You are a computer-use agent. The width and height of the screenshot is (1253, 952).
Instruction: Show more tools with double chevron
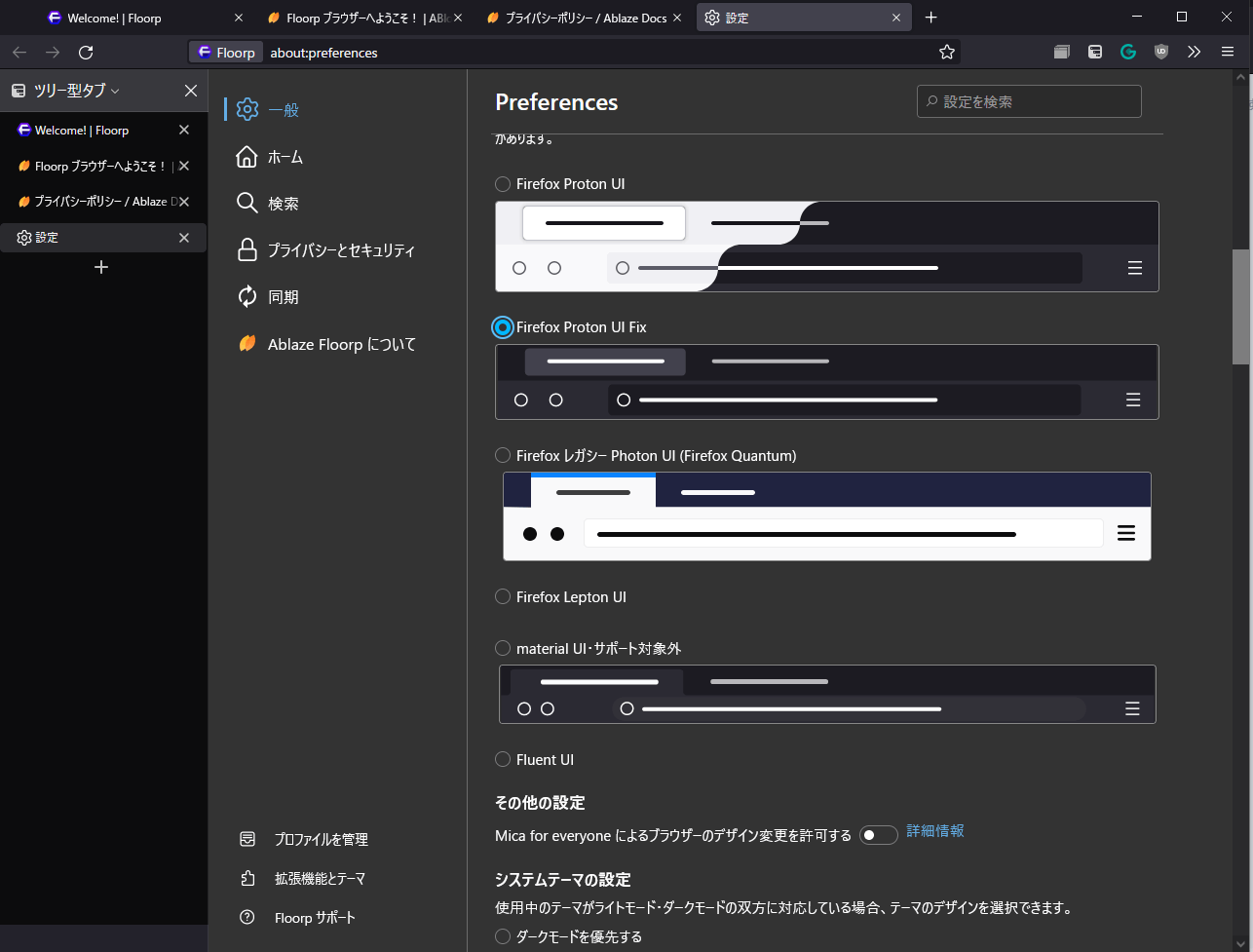1194,53
